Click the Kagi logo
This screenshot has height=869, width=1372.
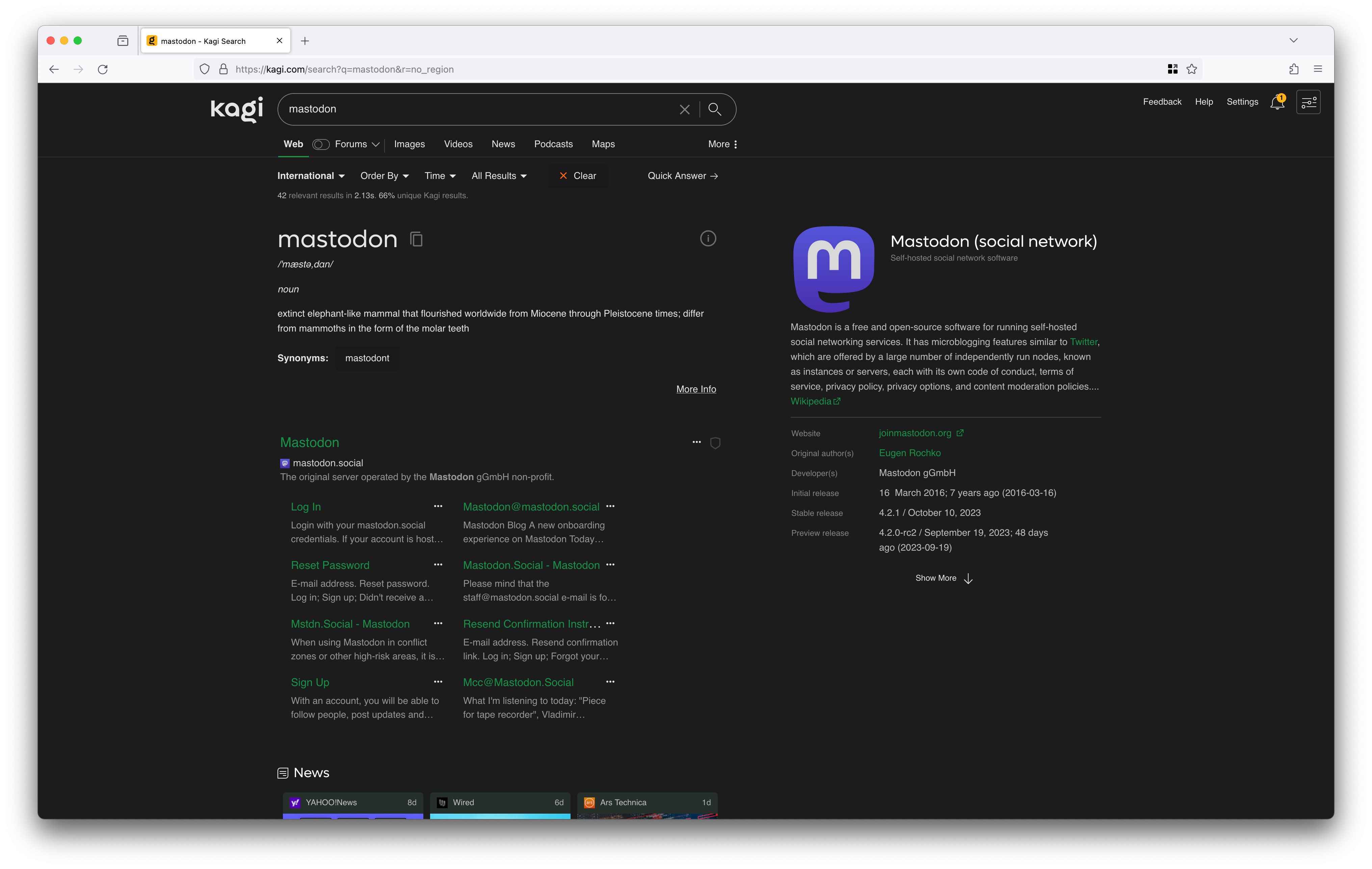click(236, 109)
